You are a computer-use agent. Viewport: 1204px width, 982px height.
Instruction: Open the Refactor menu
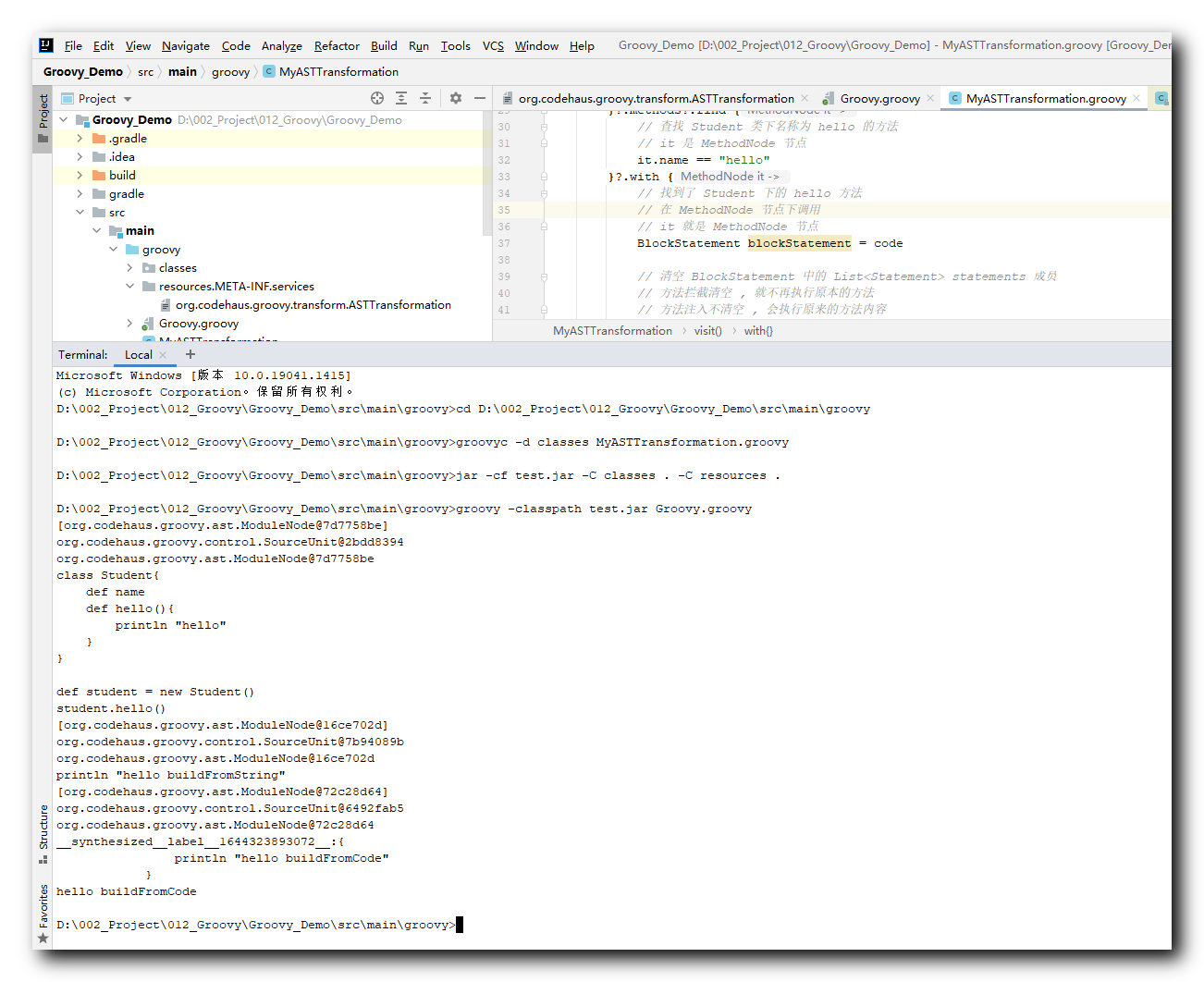[x=337, y=45]
